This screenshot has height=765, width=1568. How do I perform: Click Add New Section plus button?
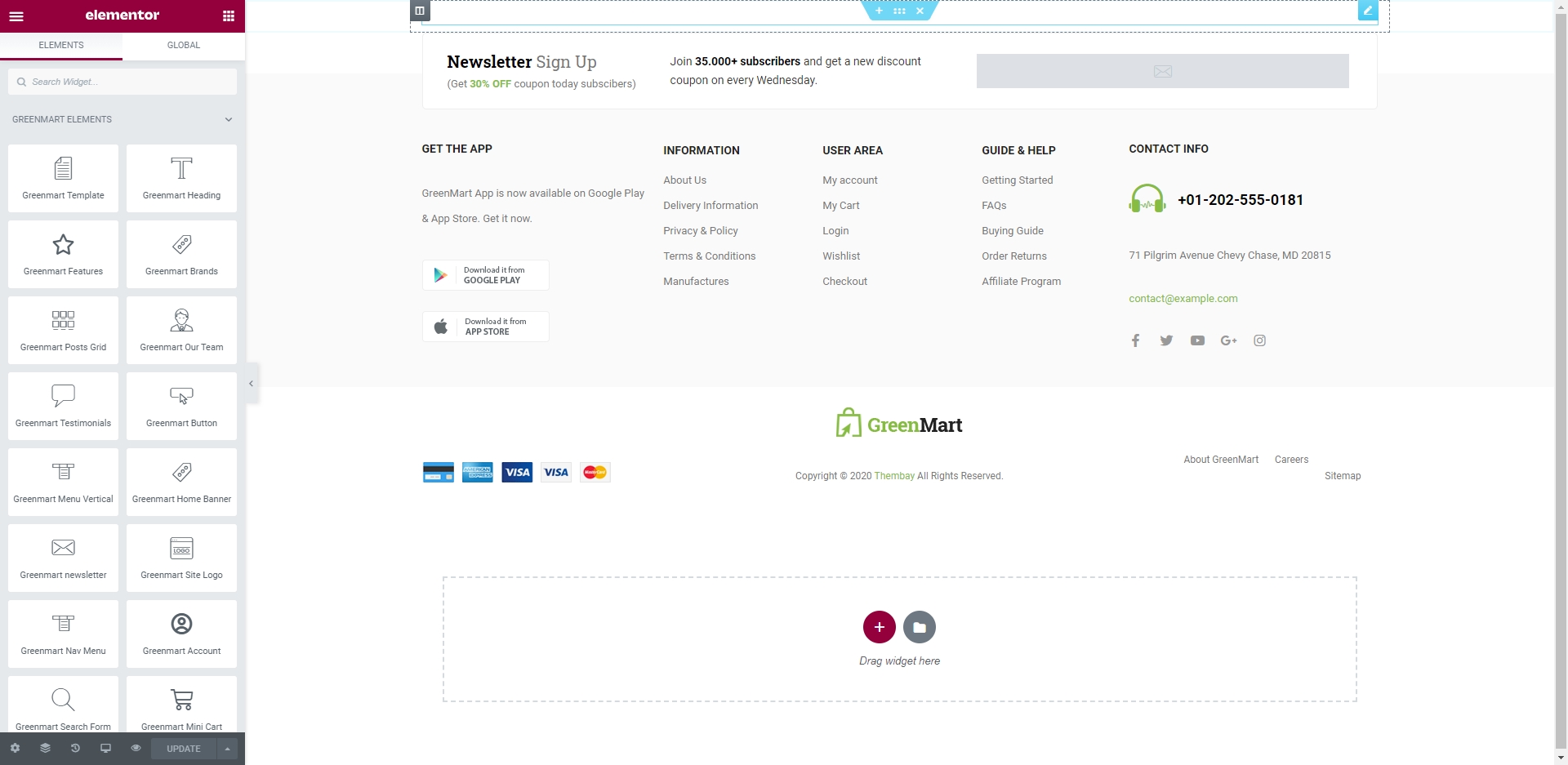pos(879,627)
